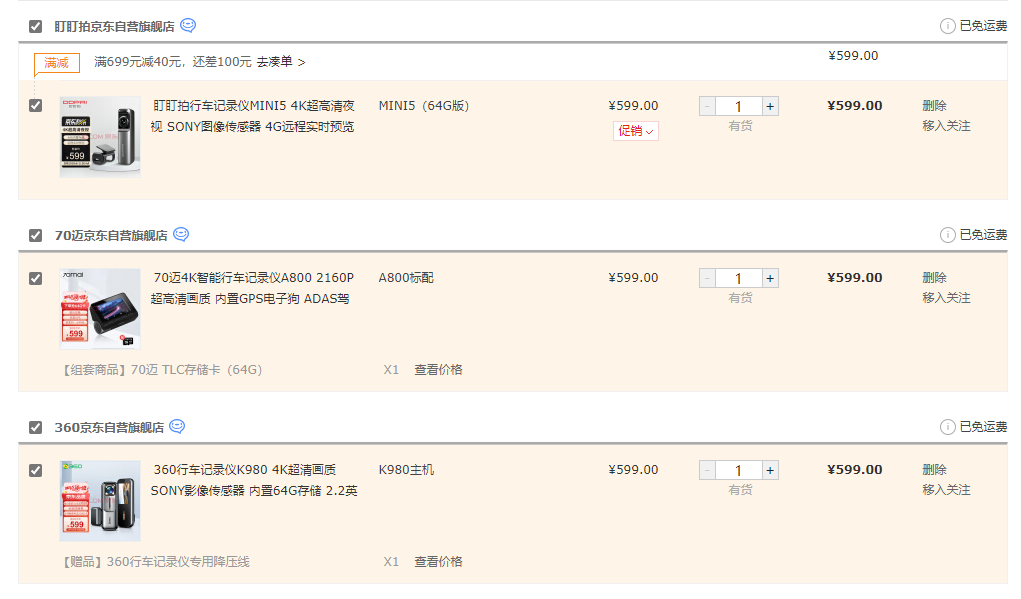Click 已免运费 info icon for 70迈 store
Image resolution: width=1021 pixels, height=599 pixels.
[946, 233]
